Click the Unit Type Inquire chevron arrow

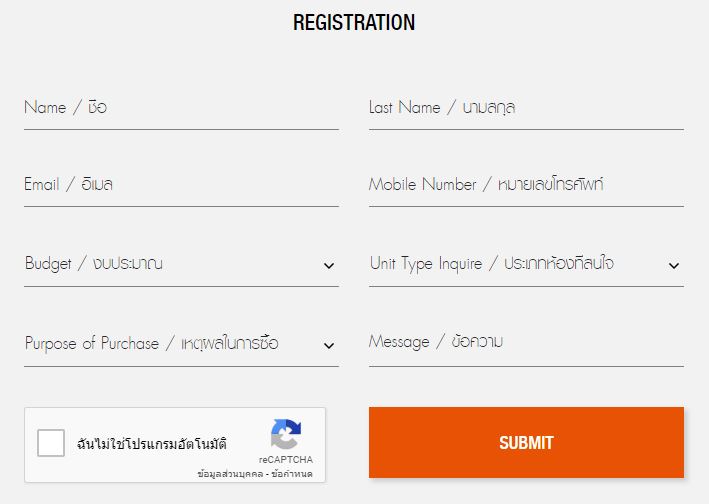(x=674, y=266)
